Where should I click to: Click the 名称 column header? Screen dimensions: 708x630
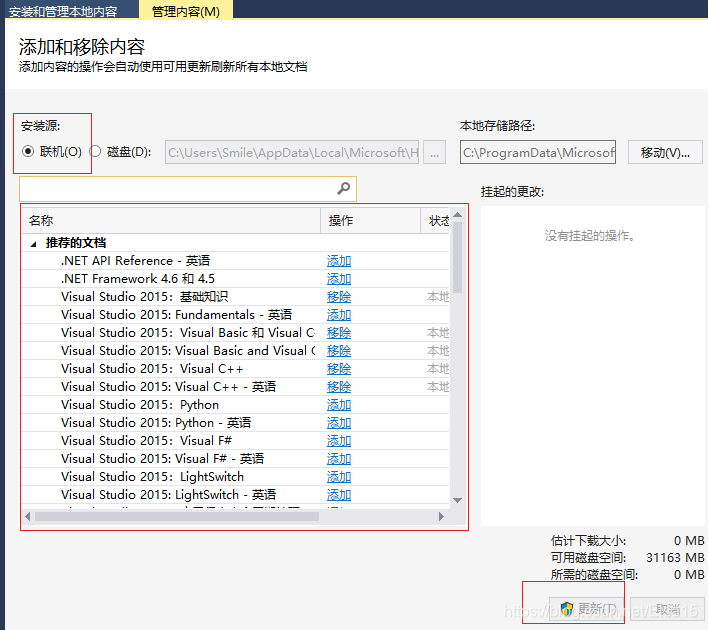pos(171,220)
